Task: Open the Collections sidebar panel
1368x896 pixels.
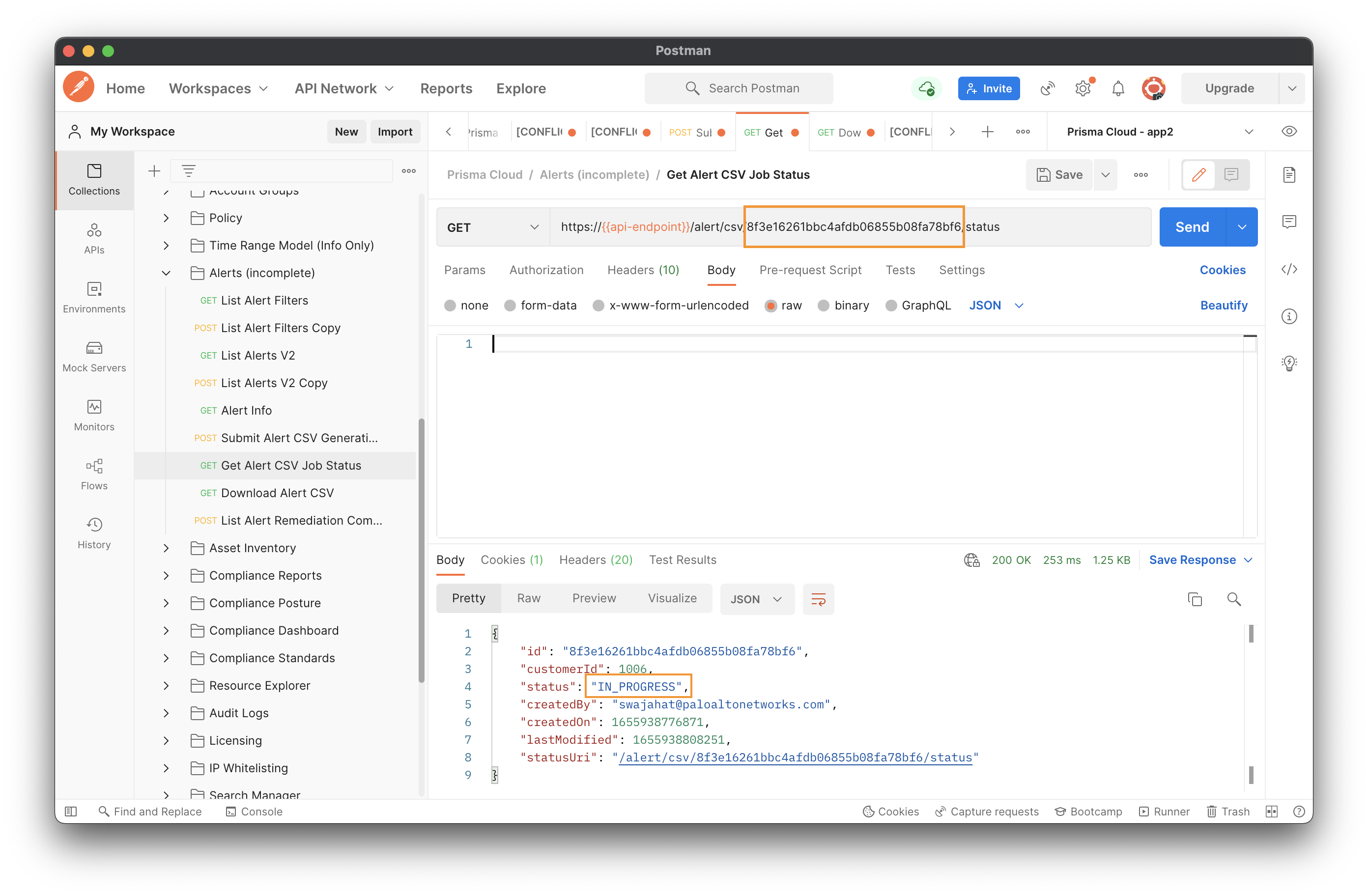Action: [x=94, y=180]
